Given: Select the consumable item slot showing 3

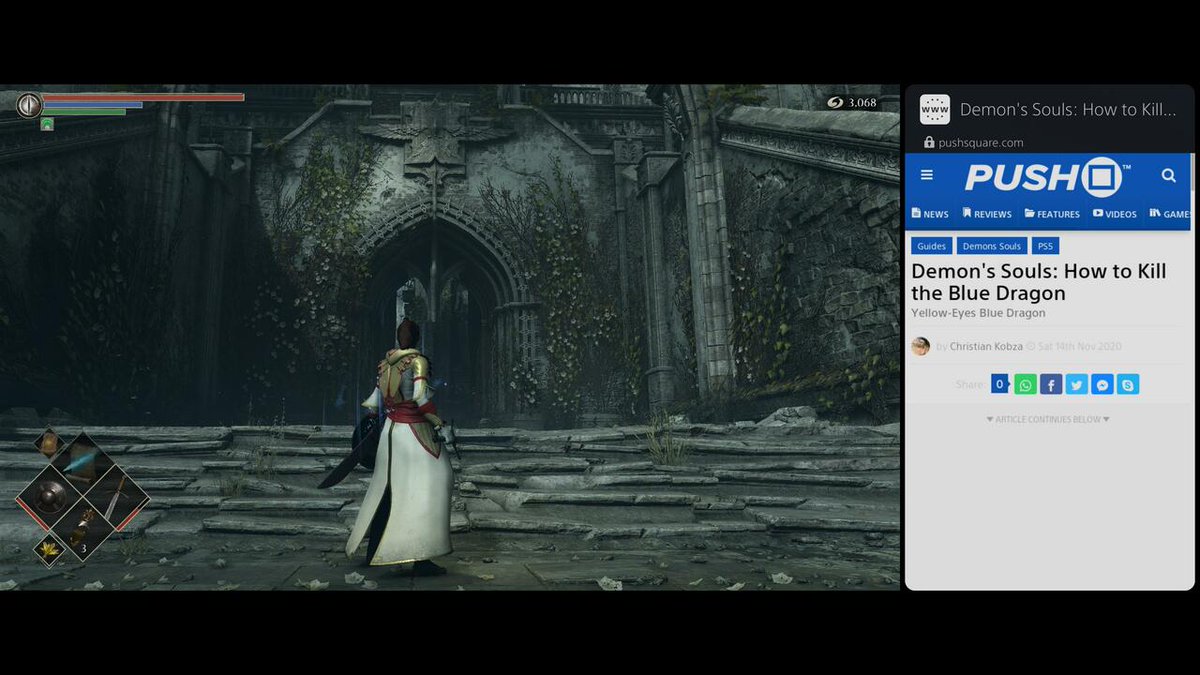Looking at the screenshot, I should 82,528.
